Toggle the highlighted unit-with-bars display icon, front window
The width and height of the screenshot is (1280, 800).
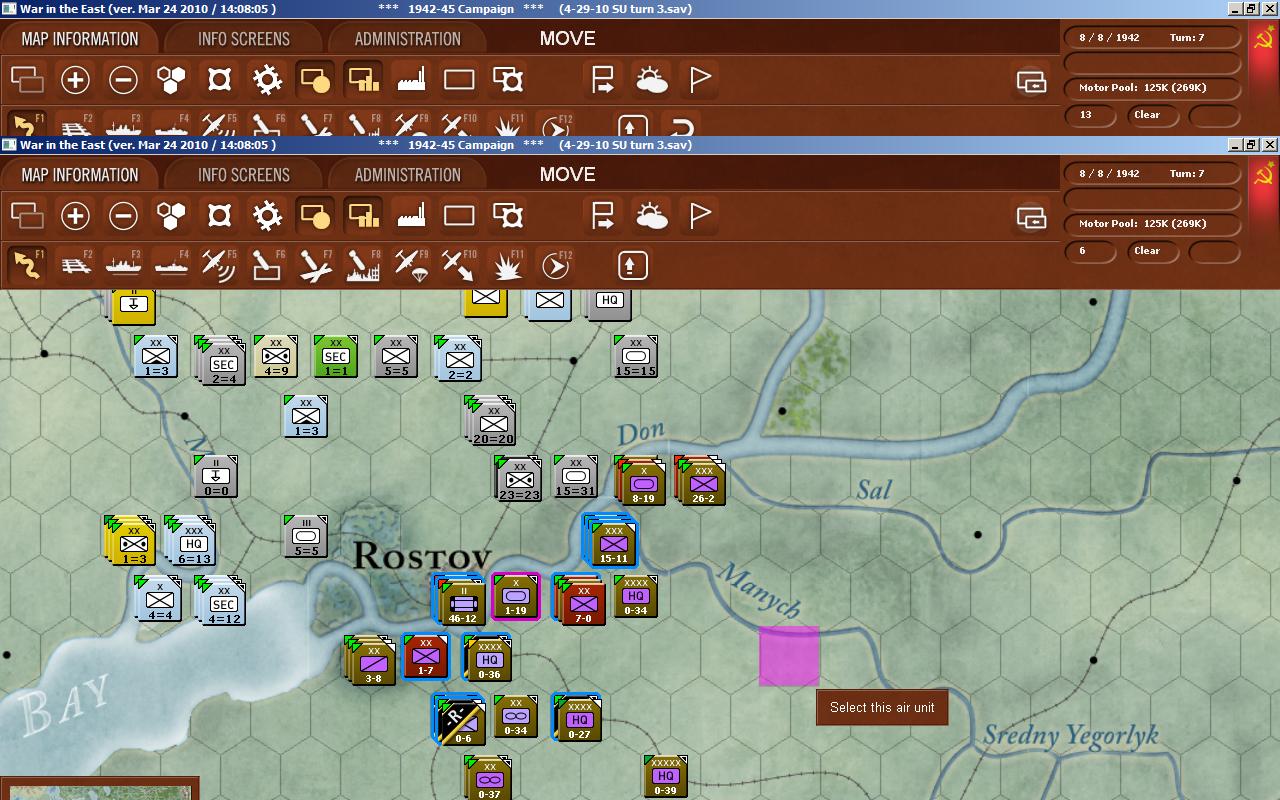point(363,216)
